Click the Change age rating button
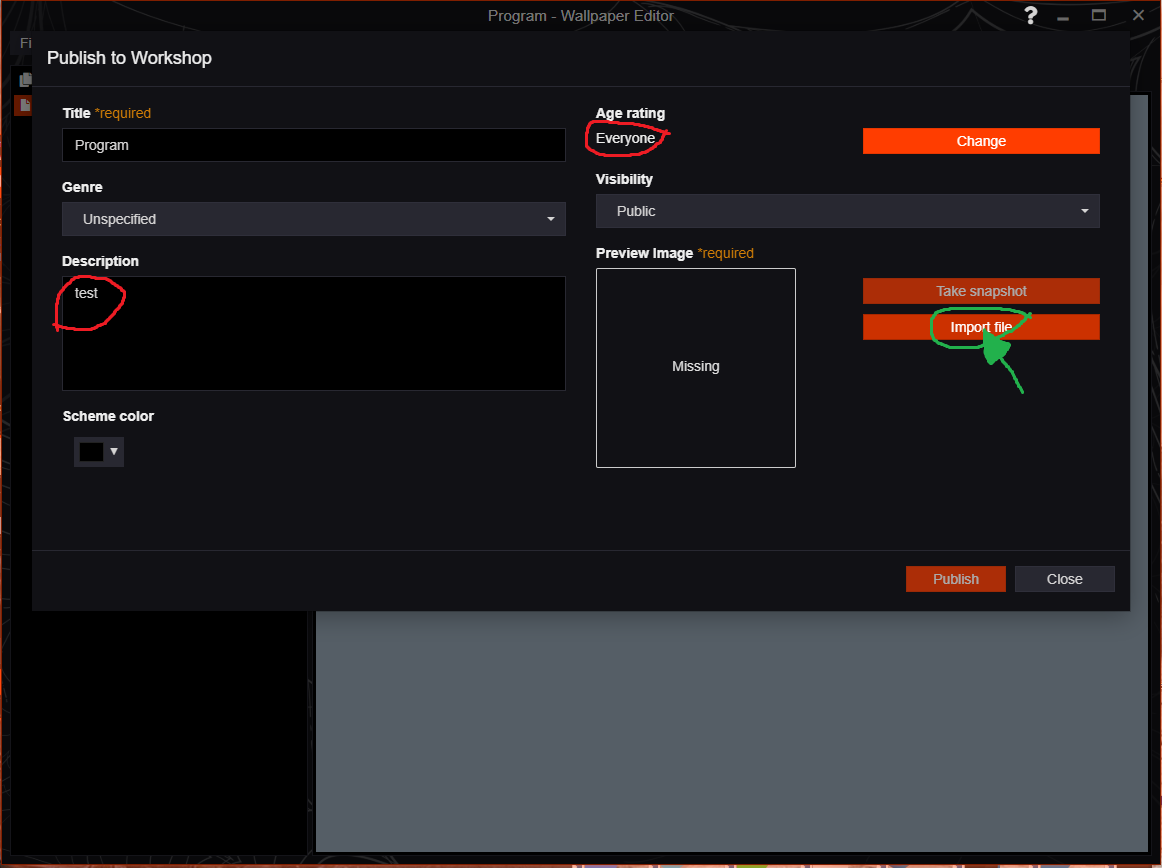This screenshot has width=1162, height=868. [x=980, y=141]
